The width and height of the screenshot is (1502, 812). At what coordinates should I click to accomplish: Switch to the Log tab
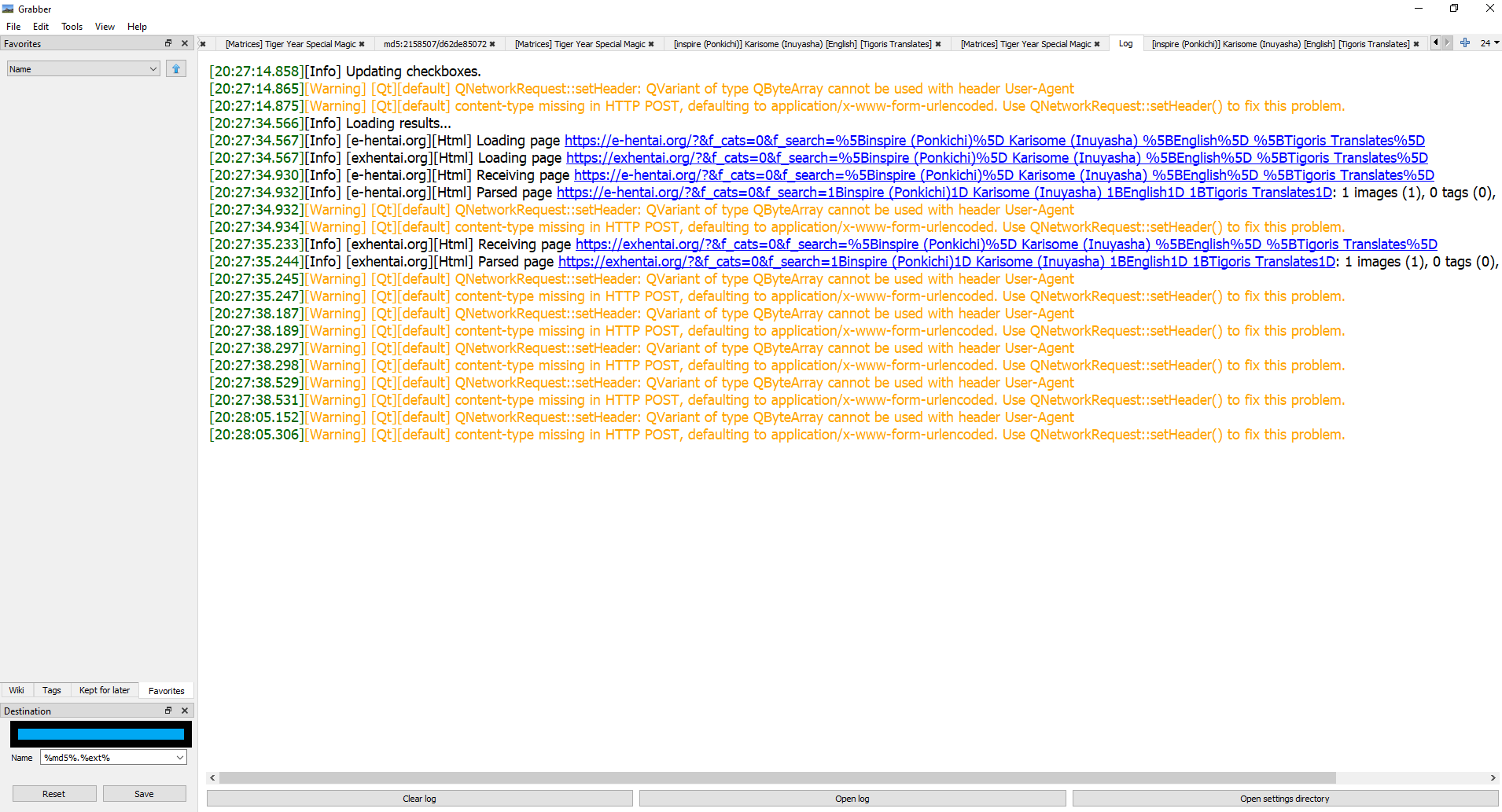tap(1125, 44)
